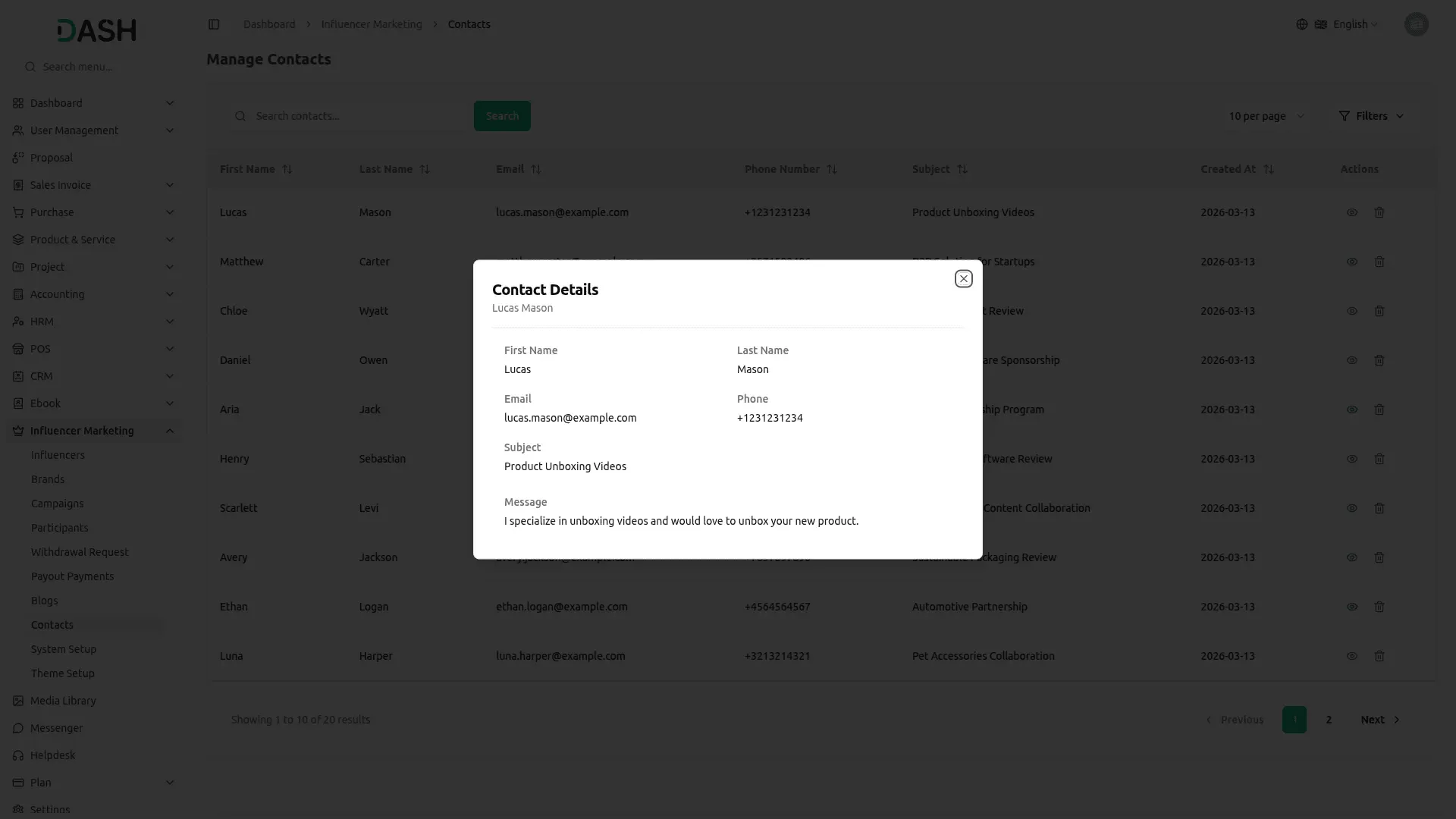Open Withdrawal Request submenu item
The height and width of the screenshot is (819, 1456).
80,552
